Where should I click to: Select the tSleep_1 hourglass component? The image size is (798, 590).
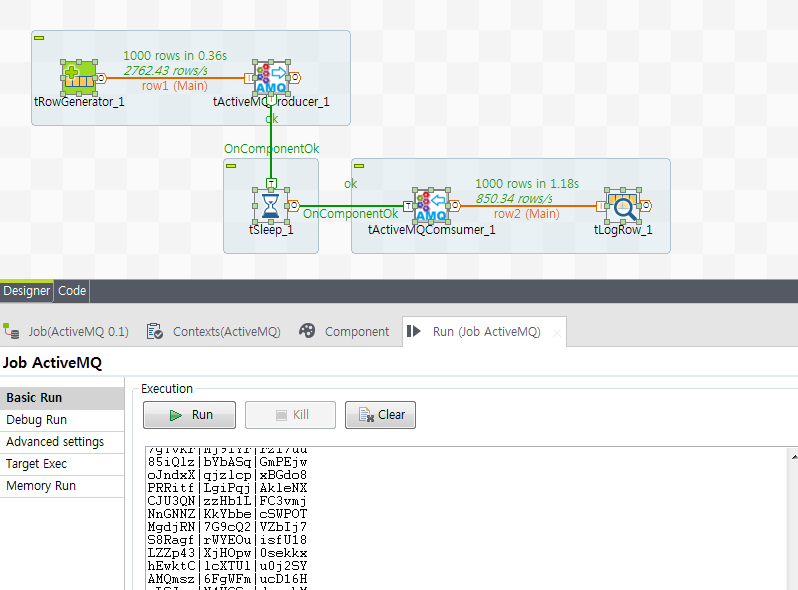pyautogui.click(x=271, y=206)
